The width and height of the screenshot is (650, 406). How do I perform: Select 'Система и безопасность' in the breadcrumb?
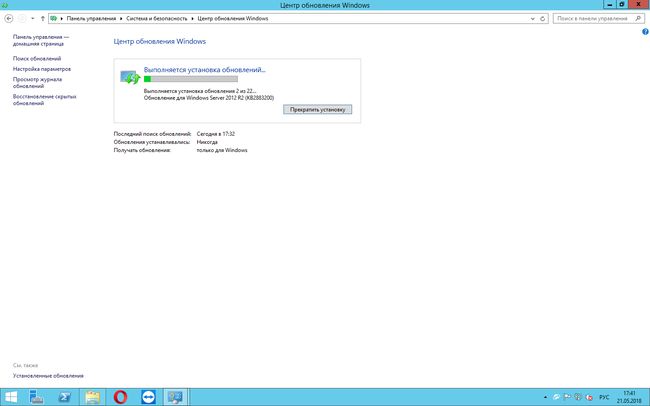coord(157,19)
